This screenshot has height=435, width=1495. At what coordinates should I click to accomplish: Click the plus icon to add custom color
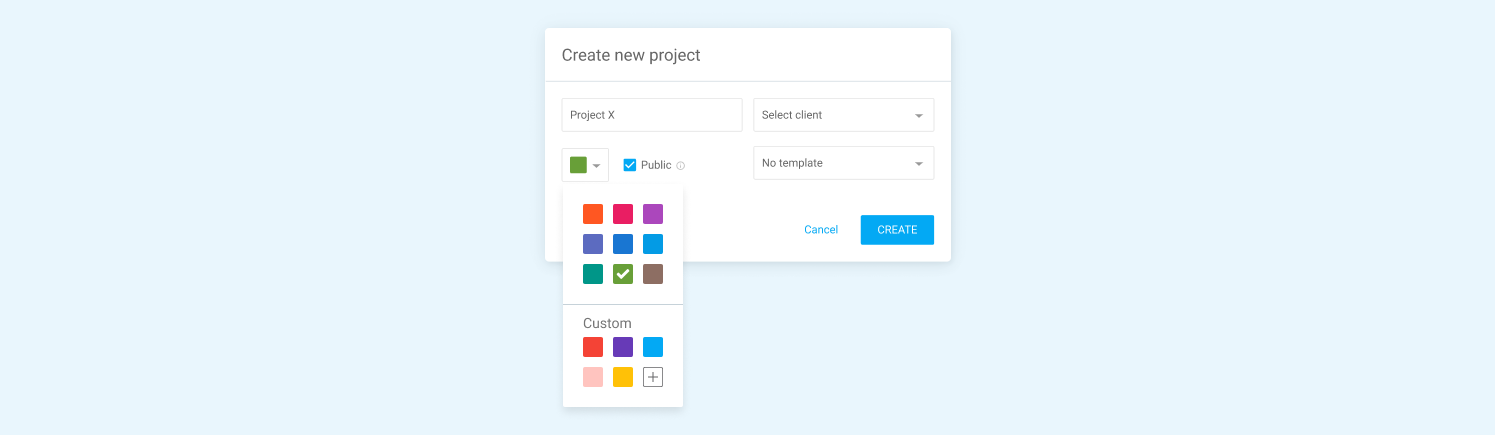point(653,377)
